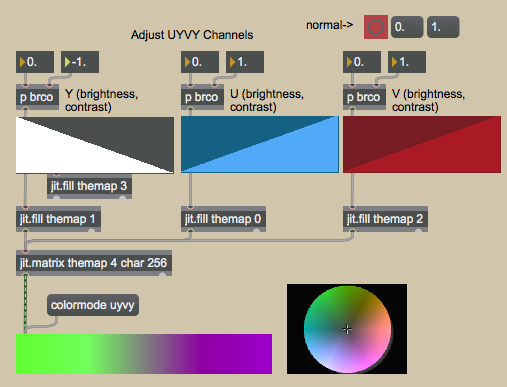This screenshot has height=387, width=507.
Task: Select the jit.fill themap 1 object
Action: (58, 219)
